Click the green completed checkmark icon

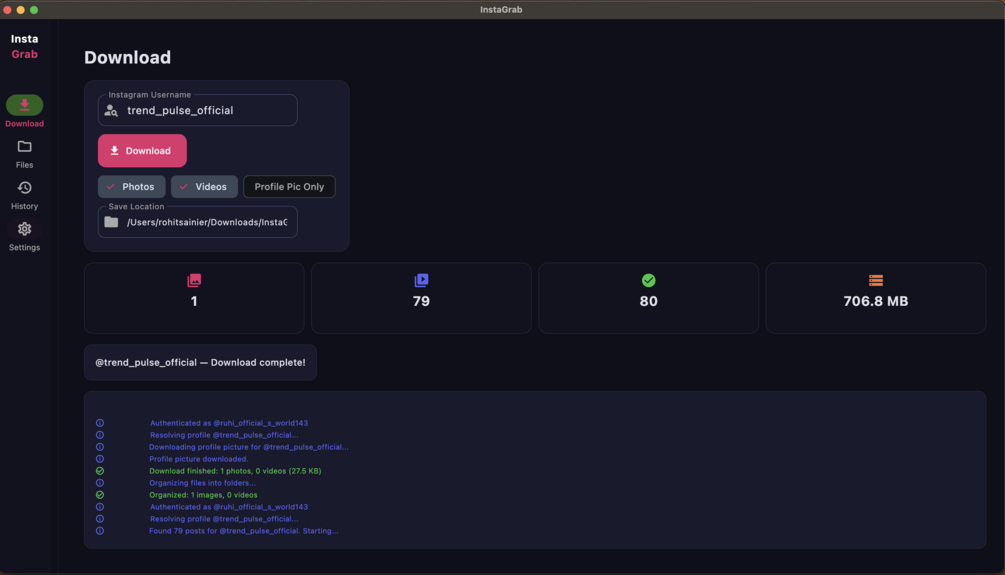point(649,280)
